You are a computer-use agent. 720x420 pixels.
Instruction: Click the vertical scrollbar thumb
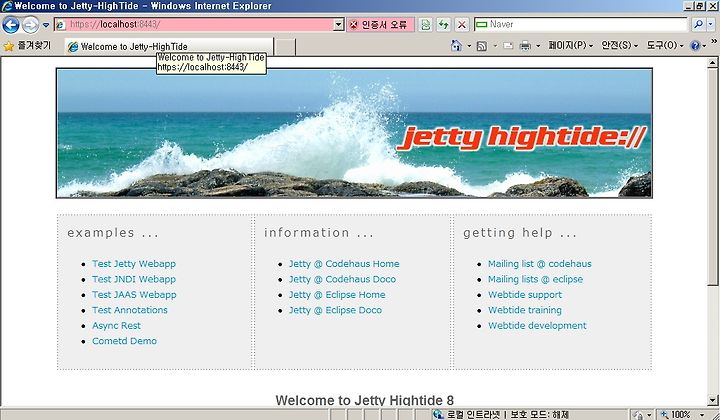713,177
